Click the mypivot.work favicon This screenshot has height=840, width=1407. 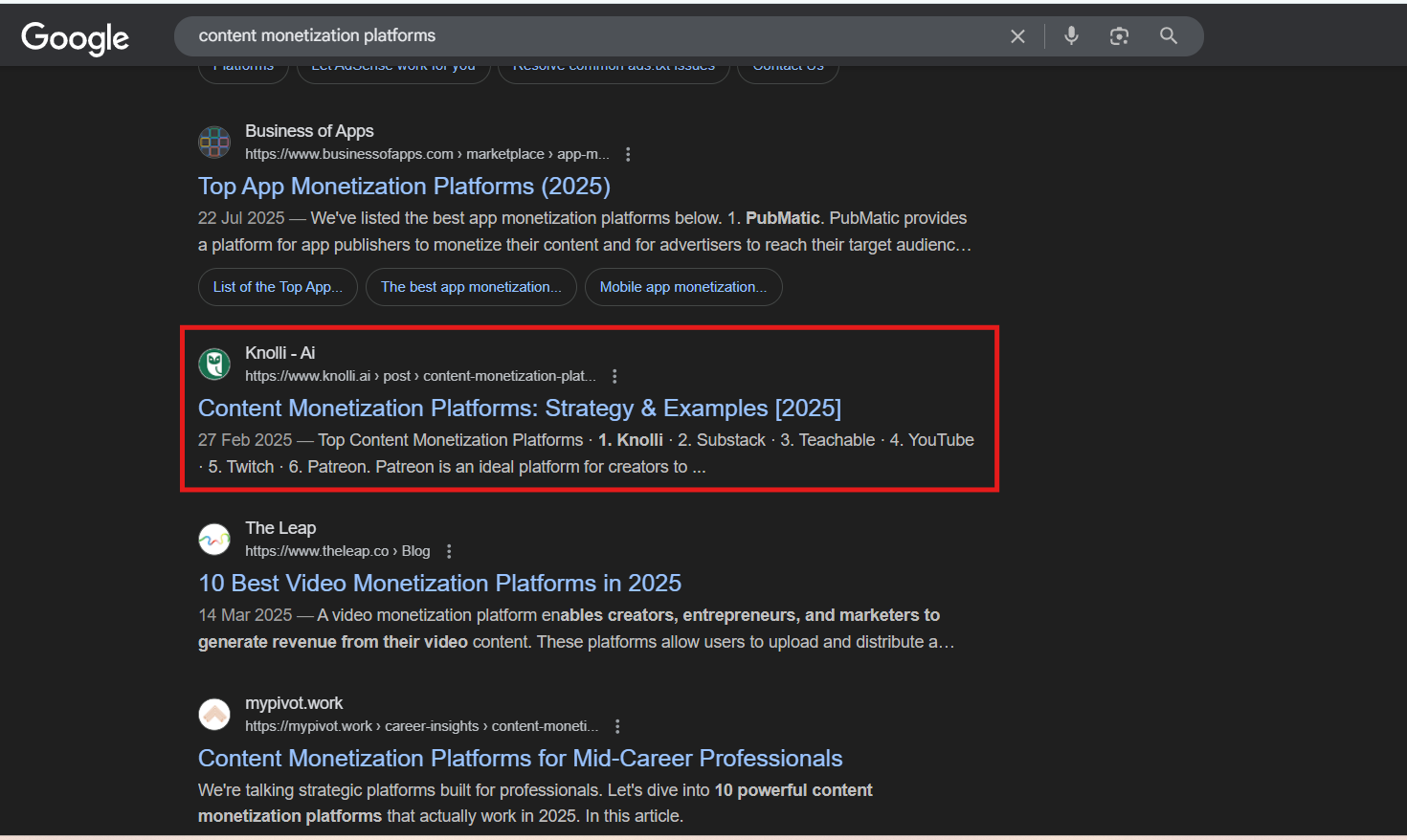coord(214,714)
